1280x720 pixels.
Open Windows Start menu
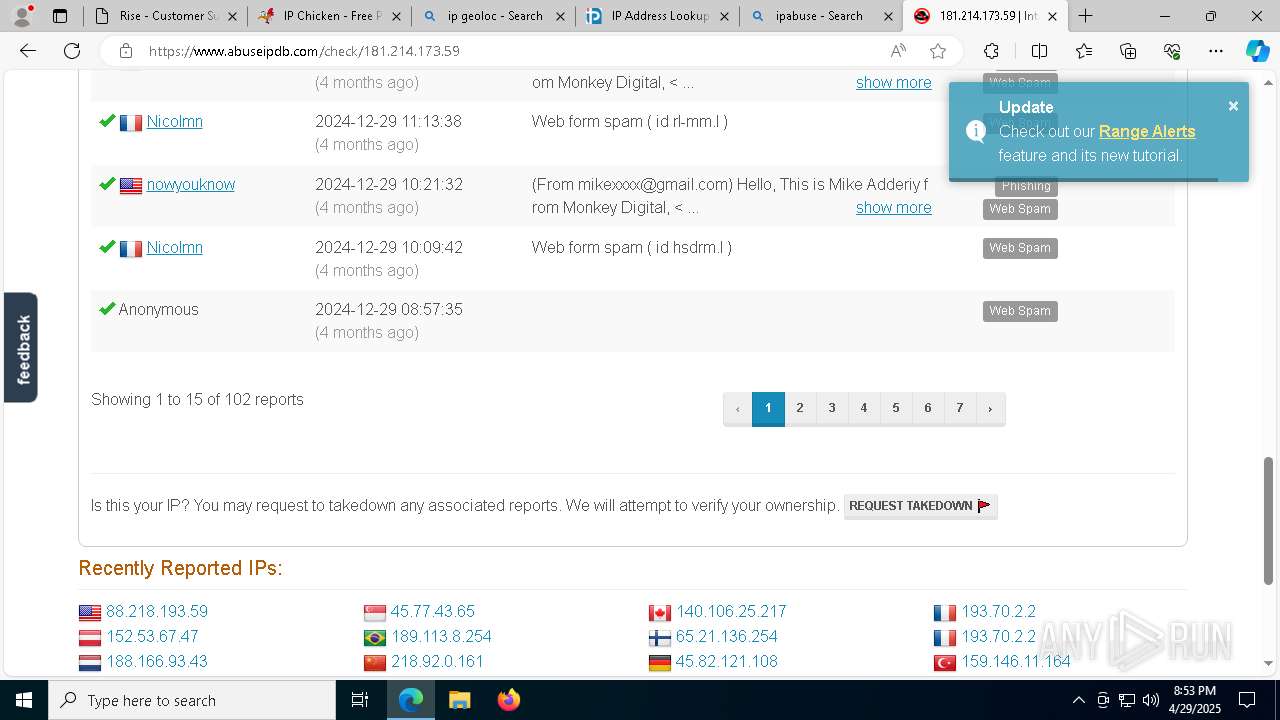(24, 700)
